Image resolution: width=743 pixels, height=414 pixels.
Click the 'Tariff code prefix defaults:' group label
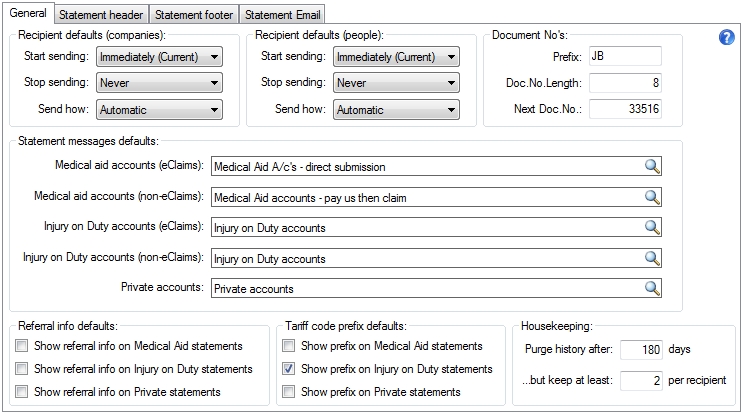coord(346,326)
